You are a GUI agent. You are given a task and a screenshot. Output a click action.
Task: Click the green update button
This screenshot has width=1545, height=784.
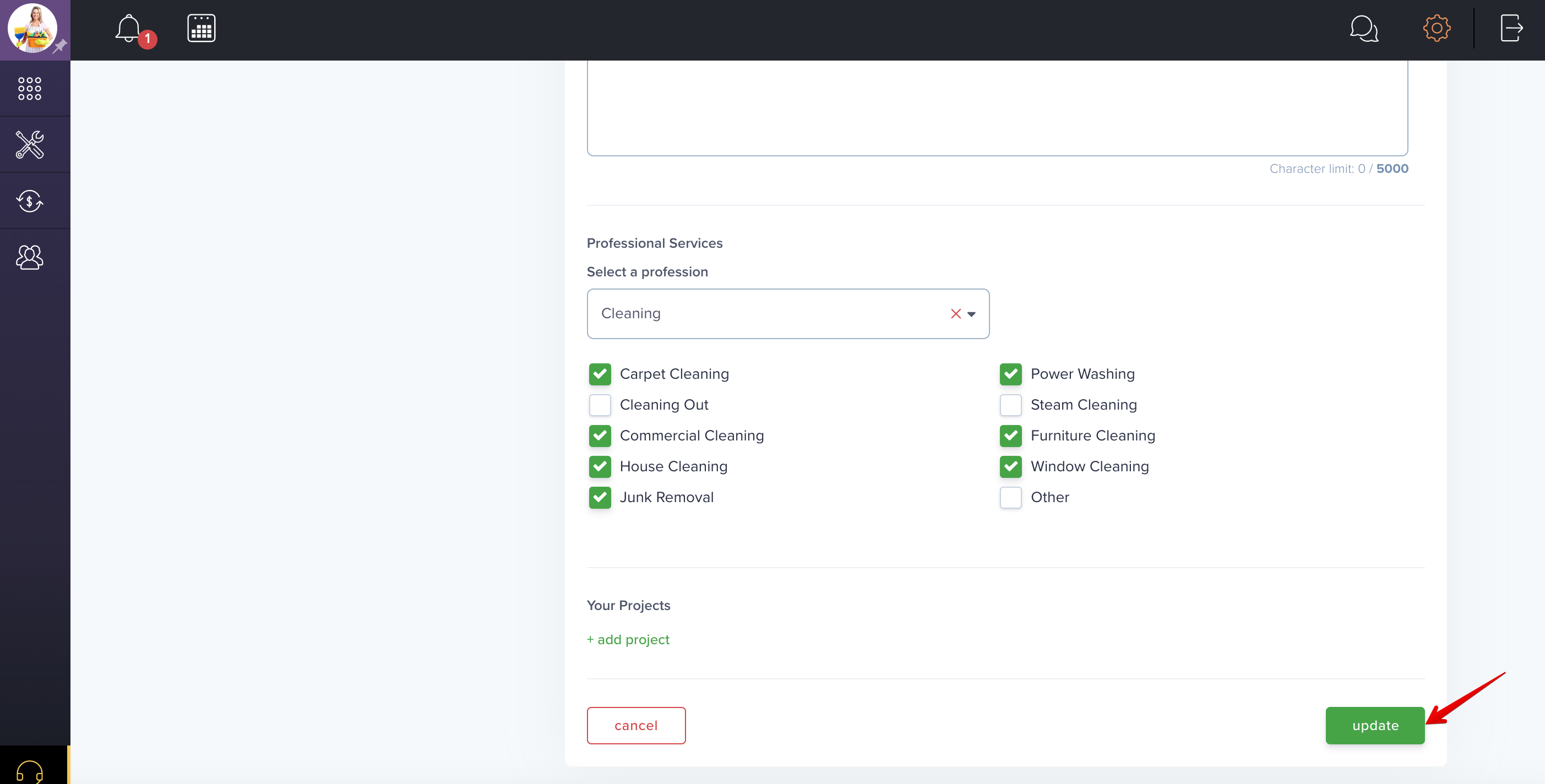[x=1375, y=725]
